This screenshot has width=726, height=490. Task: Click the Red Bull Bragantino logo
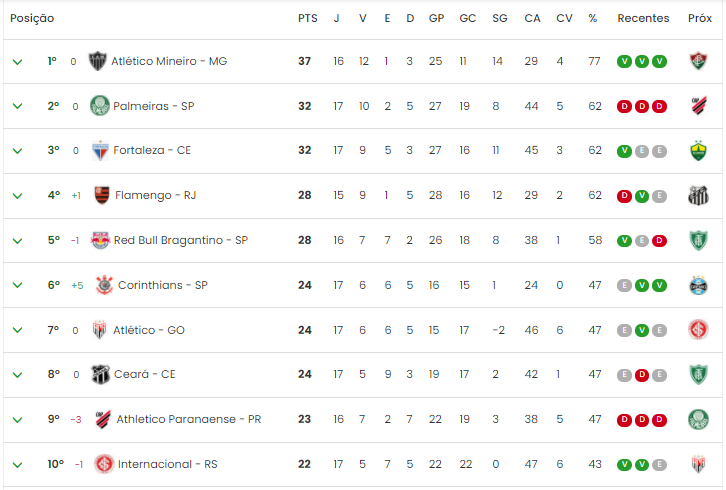pyautogui.click(x=100, y=240)
